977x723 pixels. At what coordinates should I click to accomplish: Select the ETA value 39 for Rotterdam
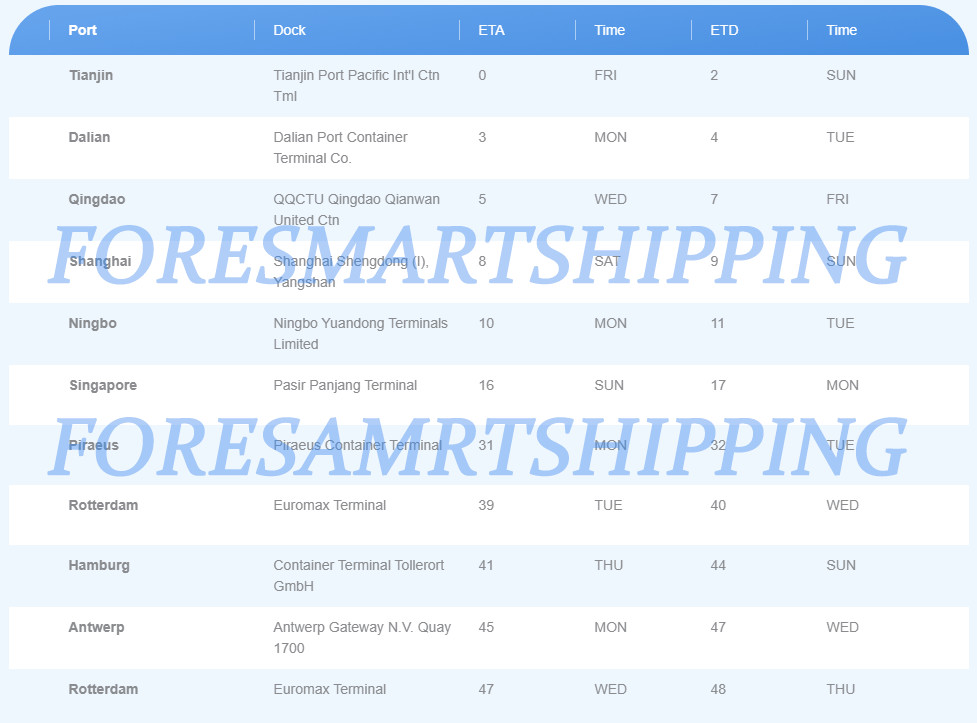(486, 505)
